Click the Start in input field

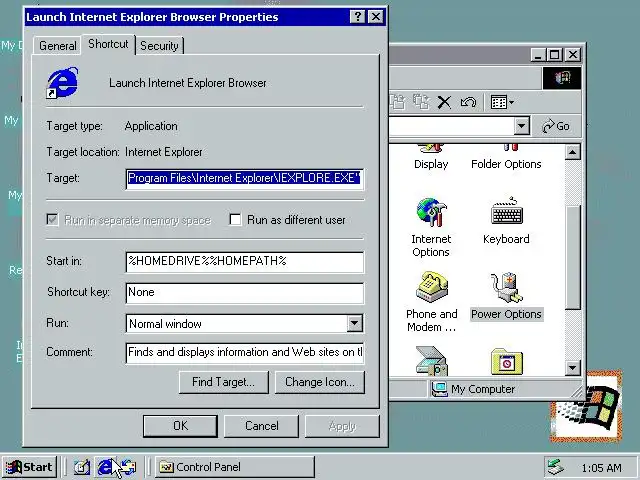[x=244, y=262]
